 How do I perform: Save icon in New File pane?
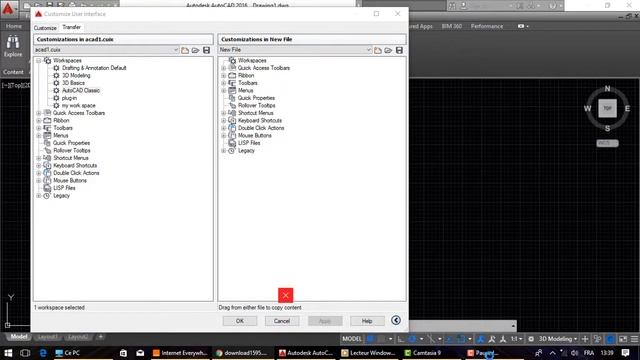click(x=399, y=50)
